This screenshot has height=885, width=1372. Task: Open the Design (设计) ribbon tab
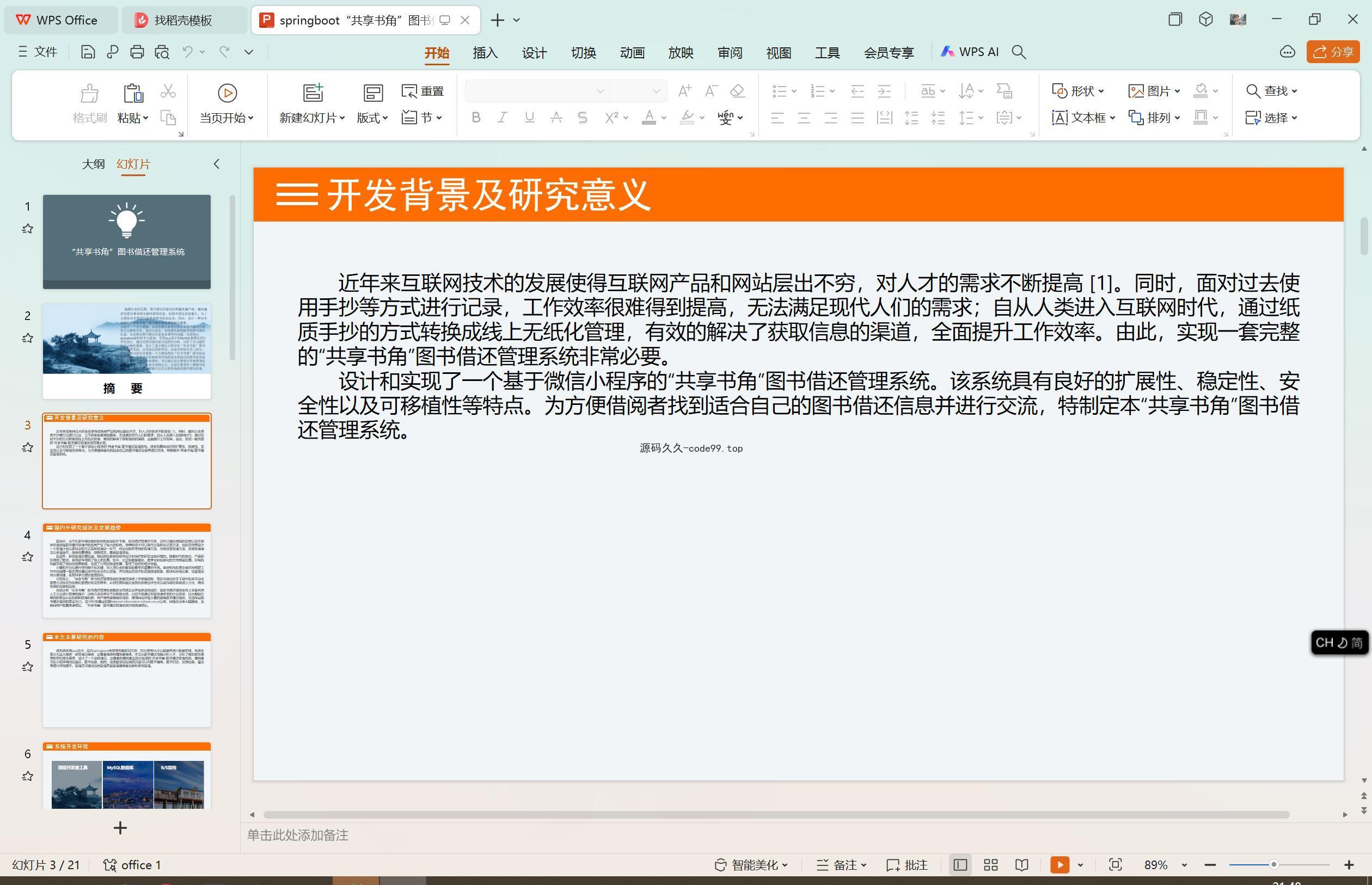(534, 53)
